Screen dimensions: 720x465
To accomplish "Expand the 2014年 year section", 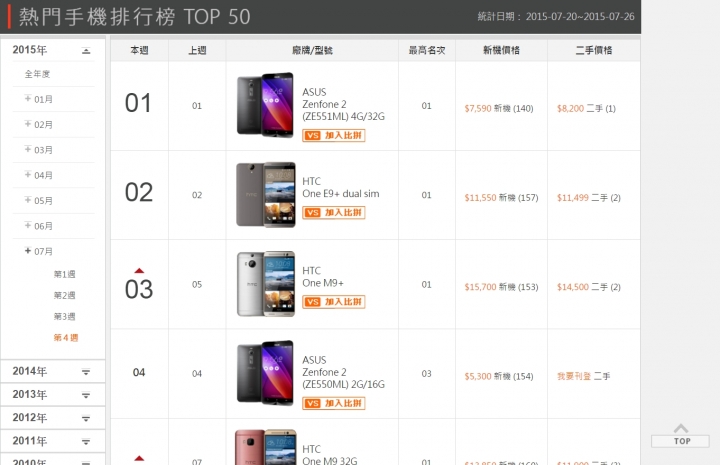I will (86, 372).
